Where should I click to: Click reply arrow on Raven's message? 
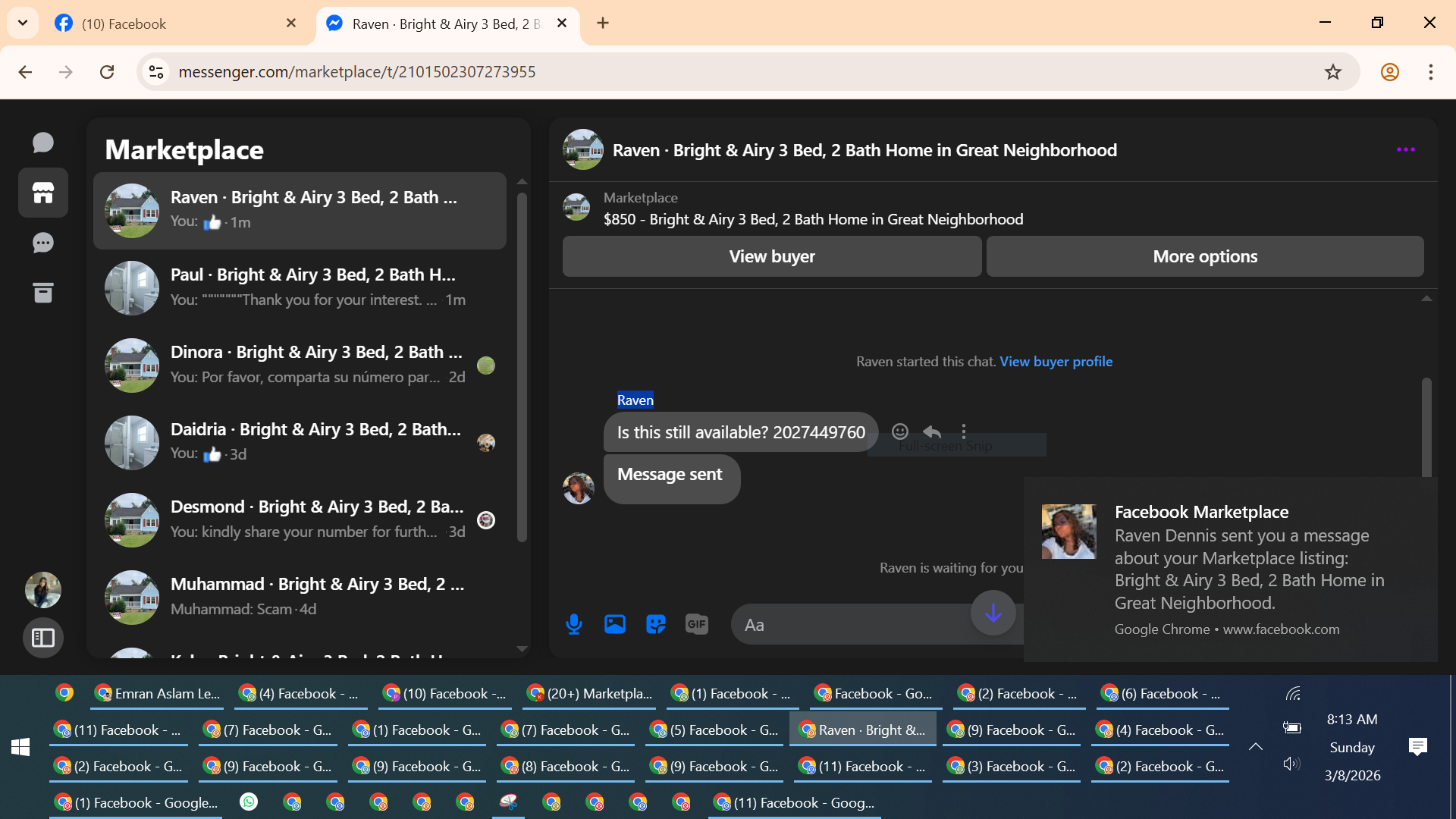point(932,431)
